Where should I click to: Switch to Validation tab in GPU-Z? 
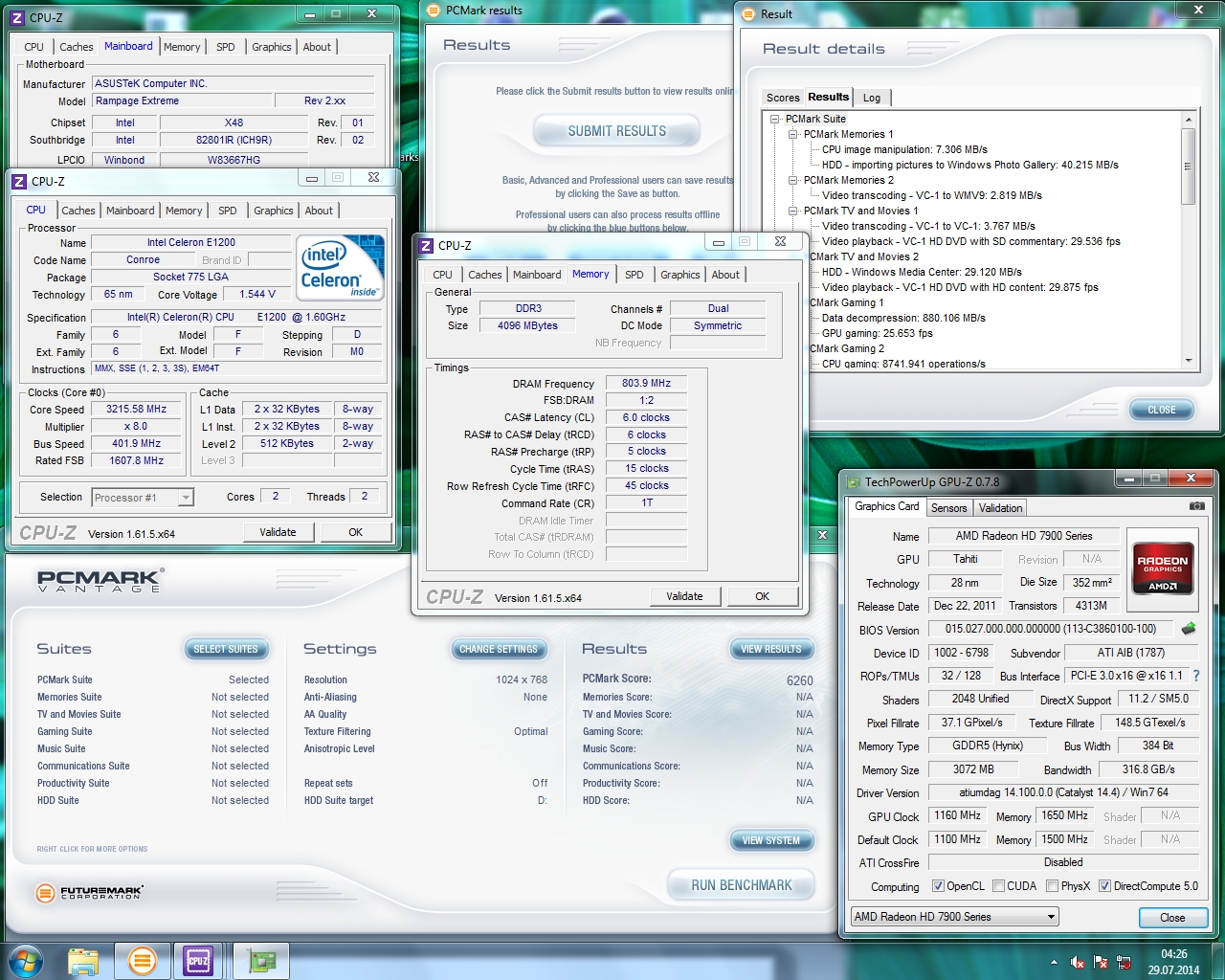tap(1000, 508)
